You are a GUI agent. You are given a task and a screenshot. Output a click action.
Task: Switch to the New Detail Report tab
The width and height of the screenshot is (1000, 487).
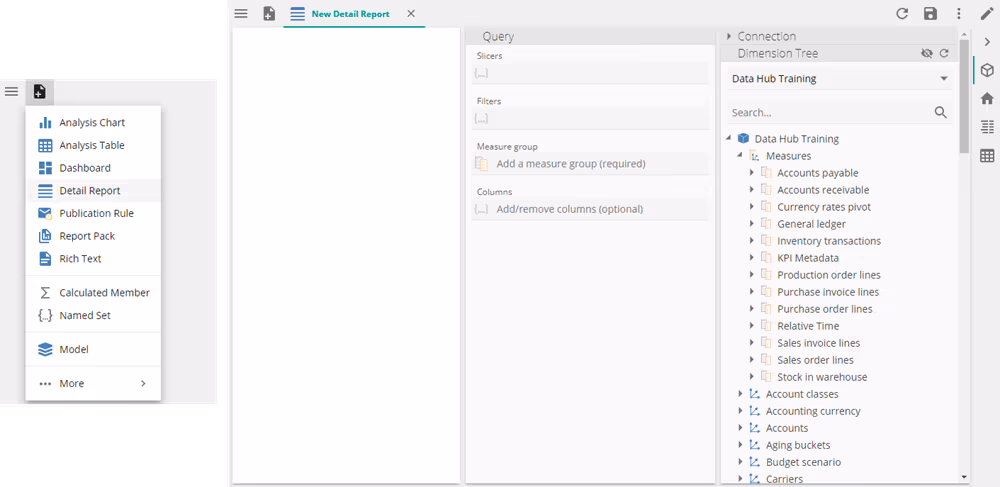350,14
